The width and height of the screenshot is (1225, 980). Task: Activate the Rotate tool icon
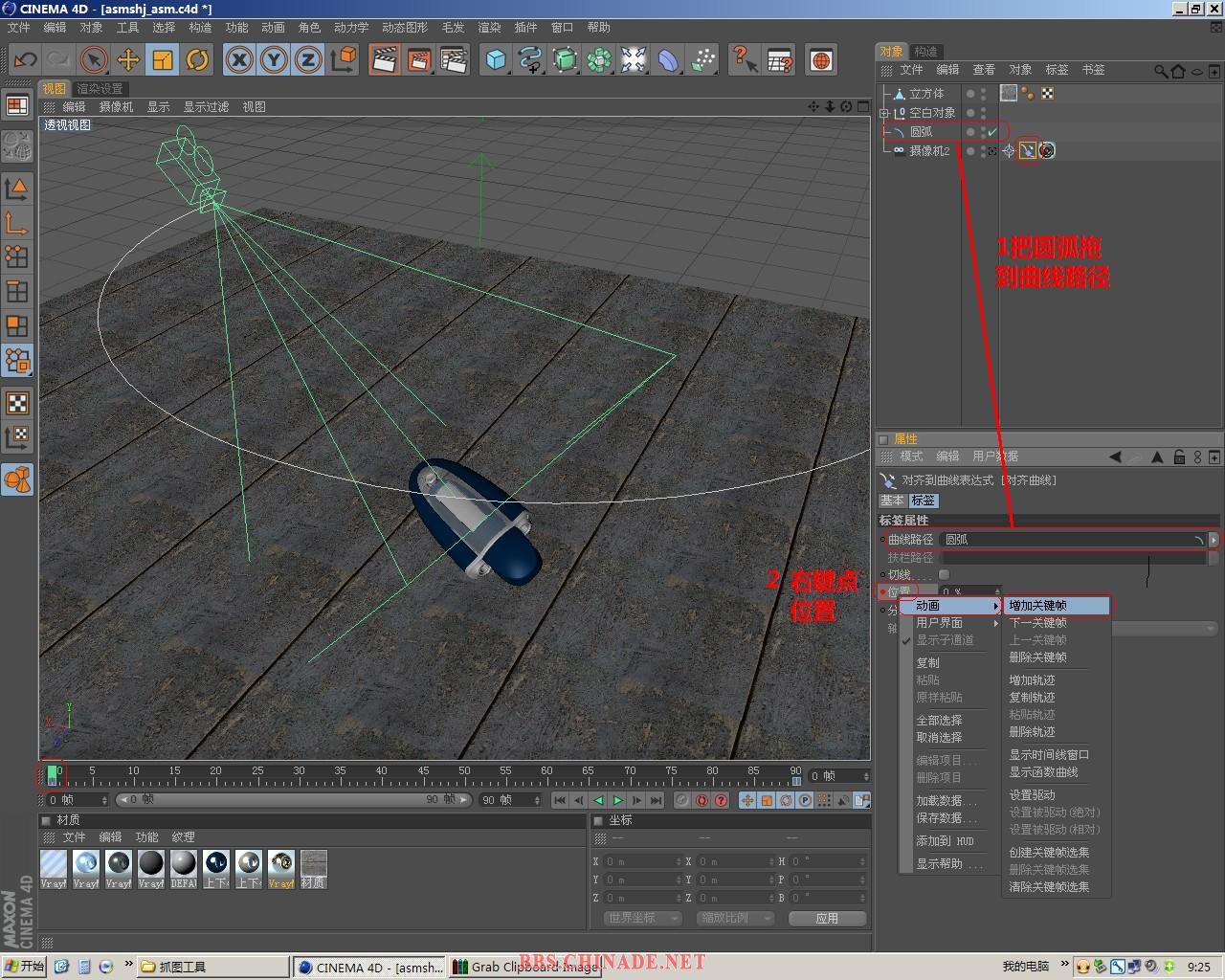(x=197, y=60)
